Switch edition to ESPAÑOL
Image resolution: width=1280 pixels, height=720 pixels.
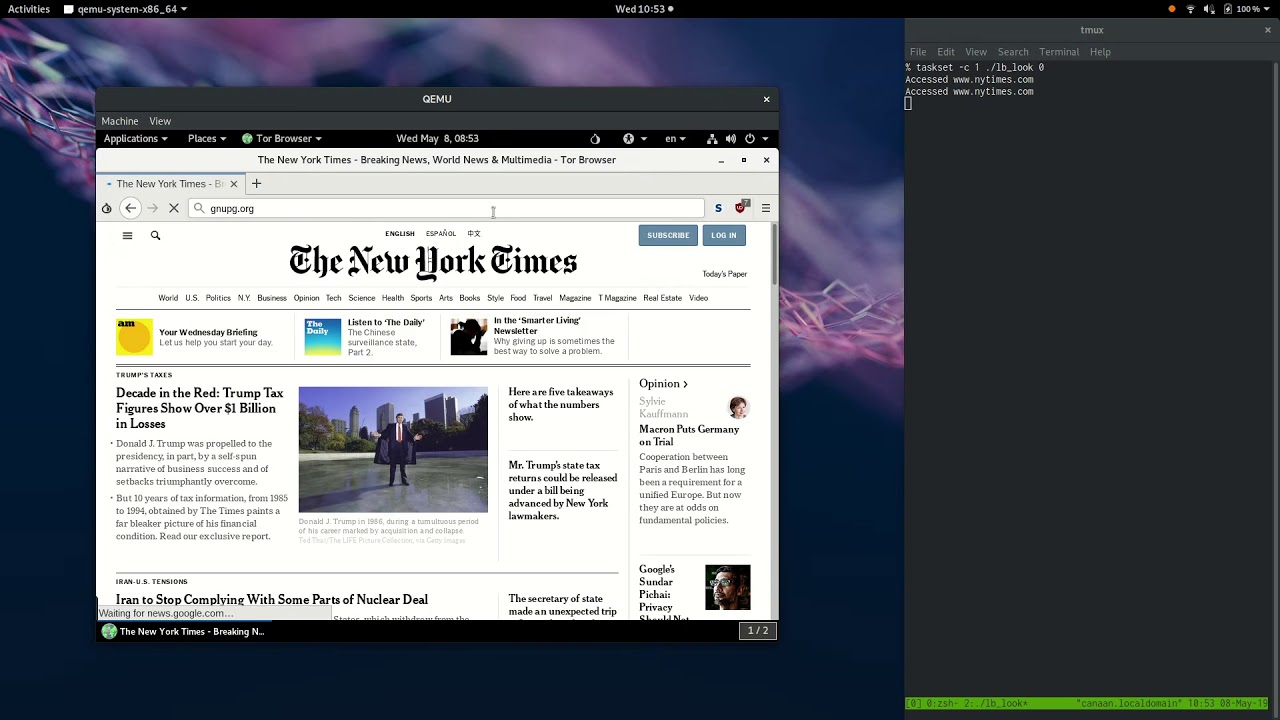tap(441, 234)
